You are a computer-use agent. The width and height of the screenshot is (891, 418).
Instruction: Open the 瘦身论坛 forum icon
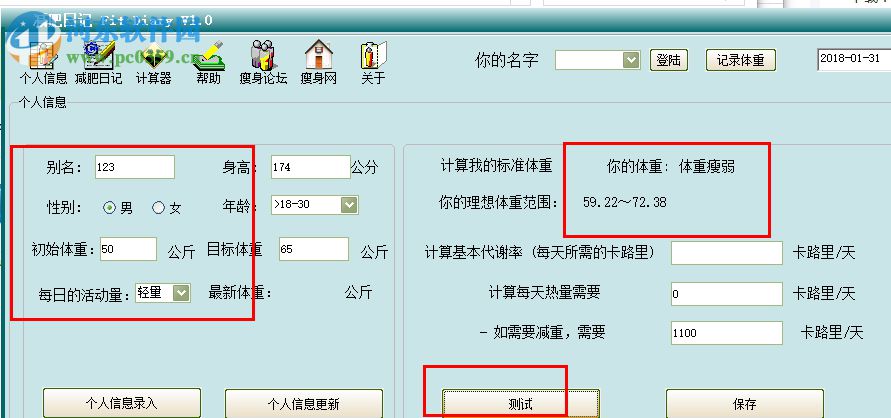pos(263,62)
